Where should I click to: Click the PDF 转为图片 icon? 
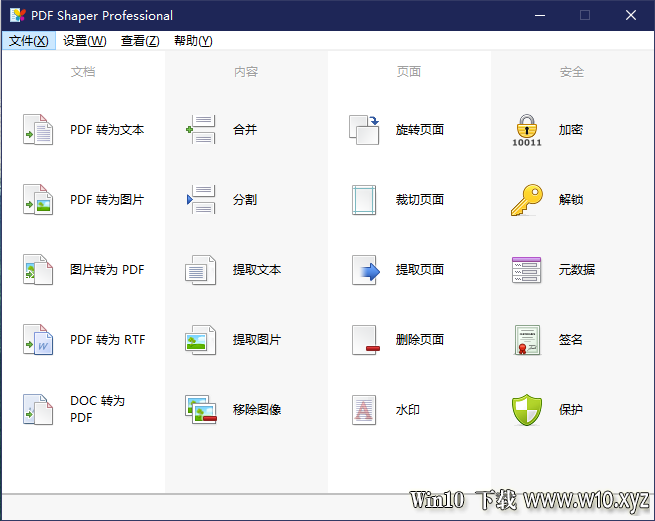[38, 200]
